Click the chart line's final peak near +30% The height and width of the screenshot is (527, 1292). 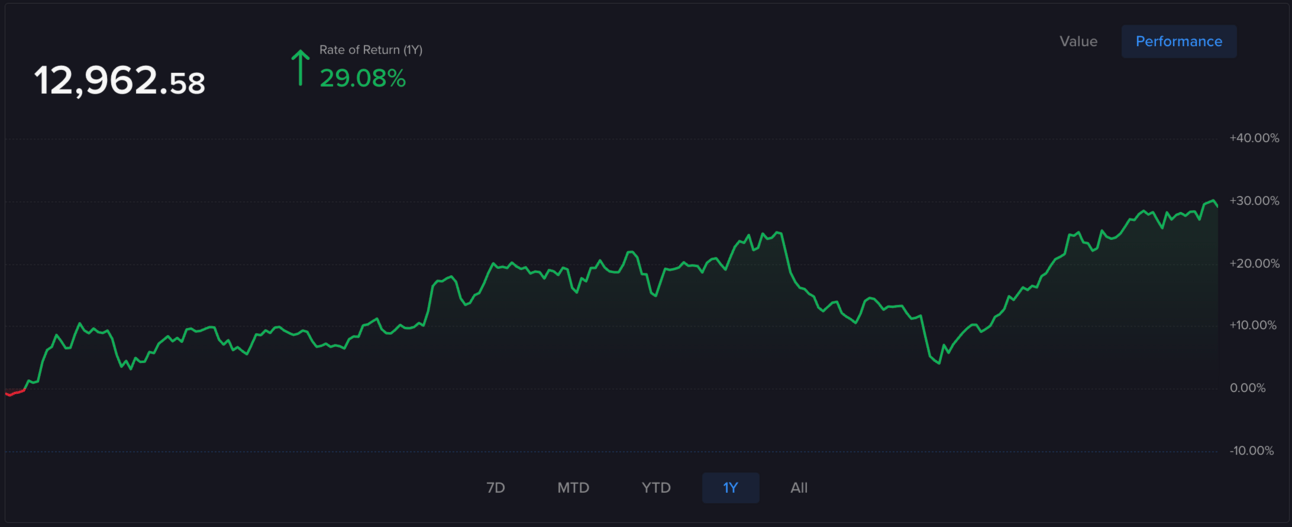coord(1213,201)
